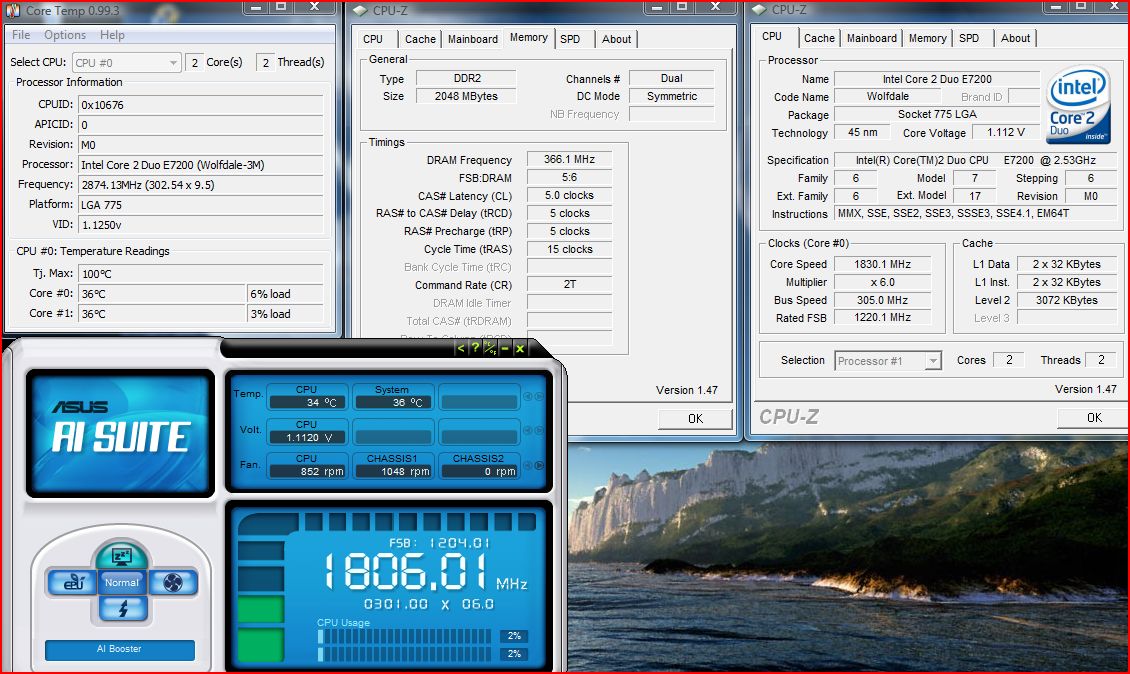The image size is (1130, 674).
Task: Click the Multiplier value x 6.0
Action: pos(882,283)
